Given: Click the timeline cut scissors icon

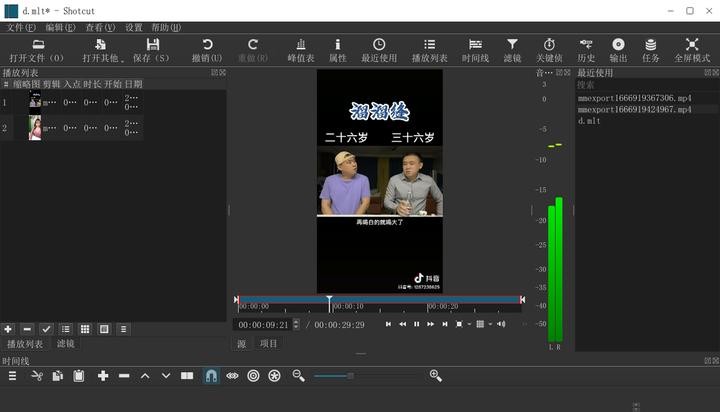Looking at the screenshot, I should click(37, 376).
